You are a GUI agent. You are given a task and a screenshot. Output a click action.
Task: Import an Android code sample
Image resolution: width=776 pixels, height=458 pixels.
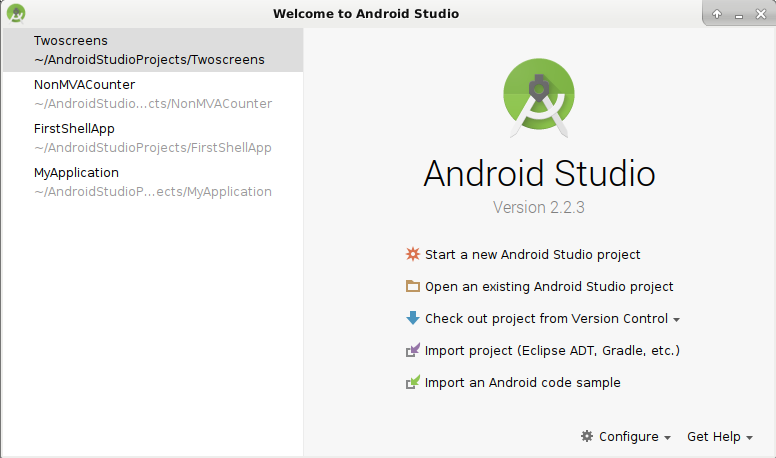tap(523, 382)
